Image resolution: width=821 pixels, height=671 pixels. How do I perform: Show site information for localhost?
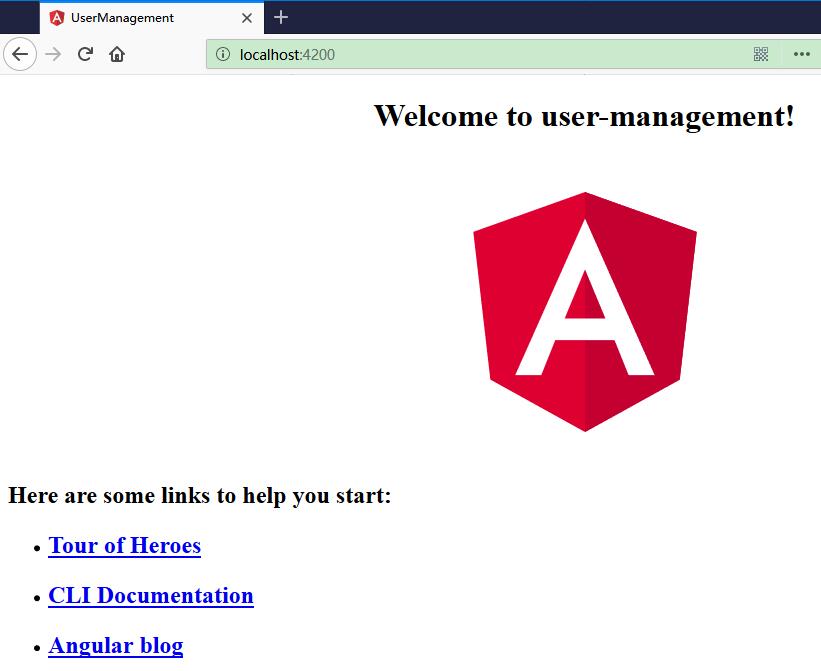click(x=223, y=54)
